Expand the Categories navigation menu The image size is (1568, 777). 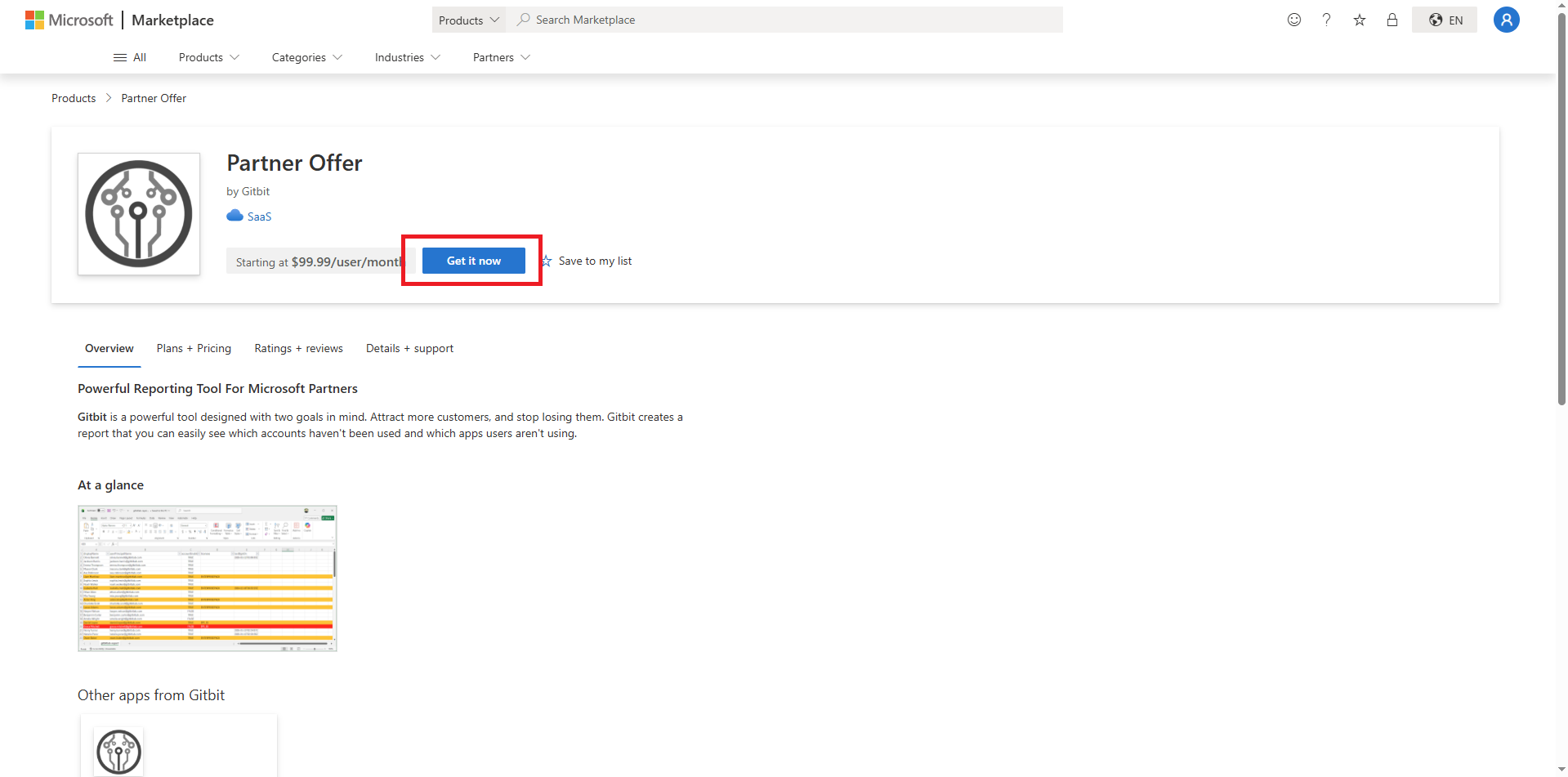pos(307,57)
